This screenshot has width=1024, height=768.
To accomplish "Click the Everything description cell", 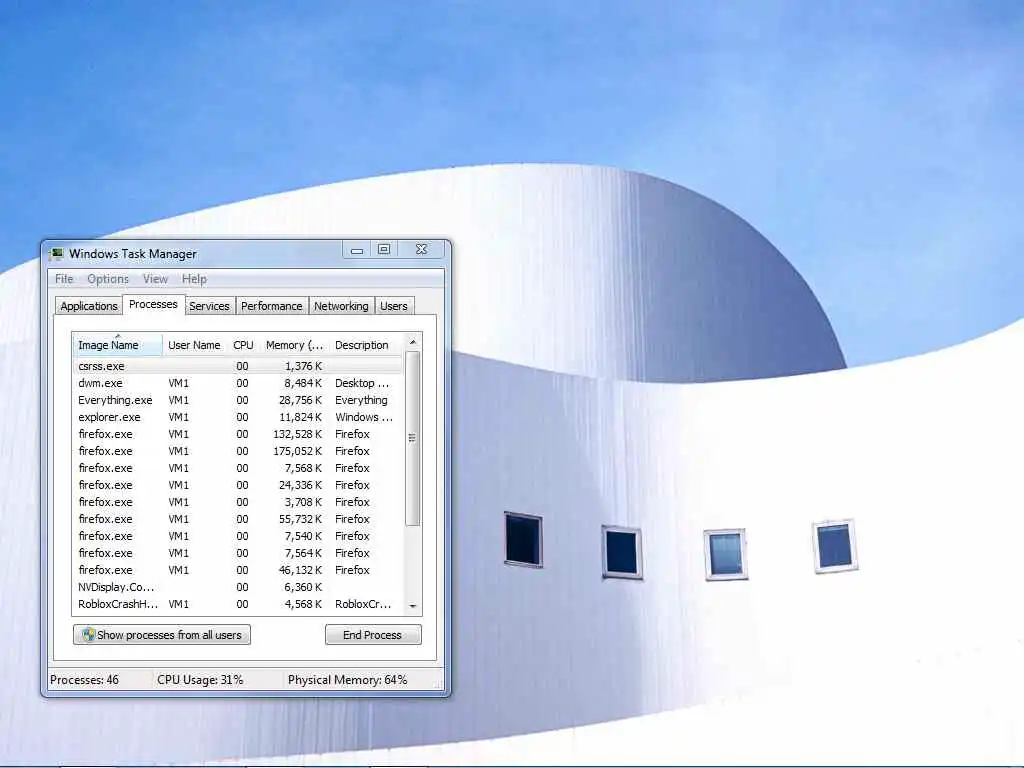I will click(x=361, y=400).
